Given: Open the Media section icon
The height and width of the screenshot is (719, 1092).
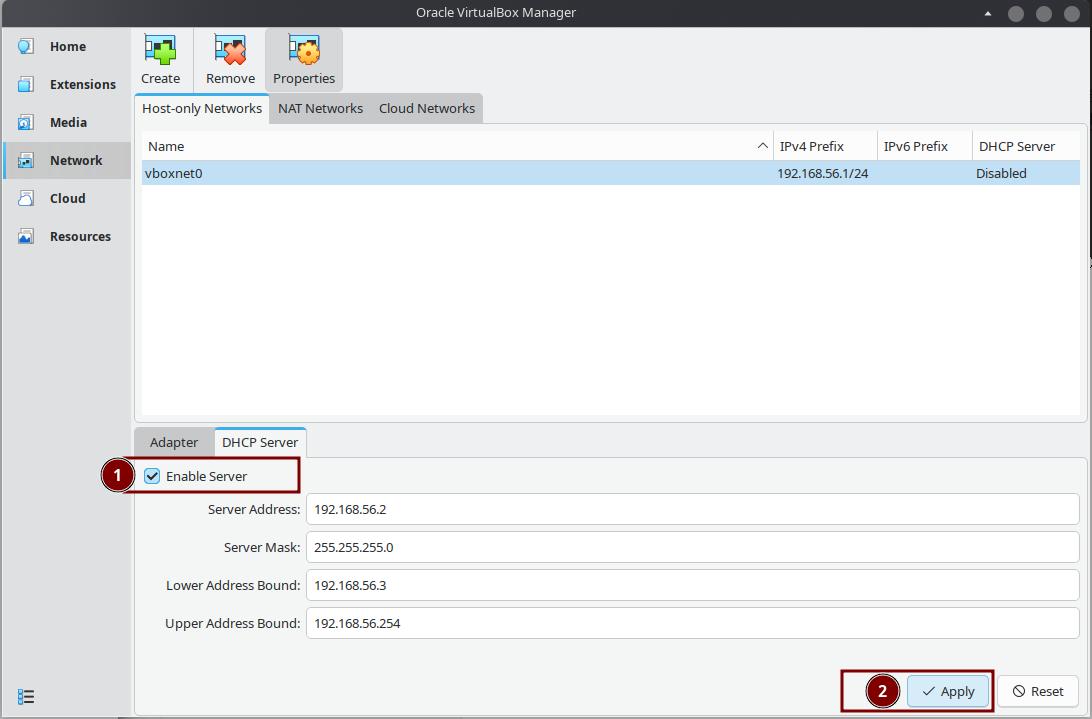Looking at the screenshot, I should click(26, 123).
